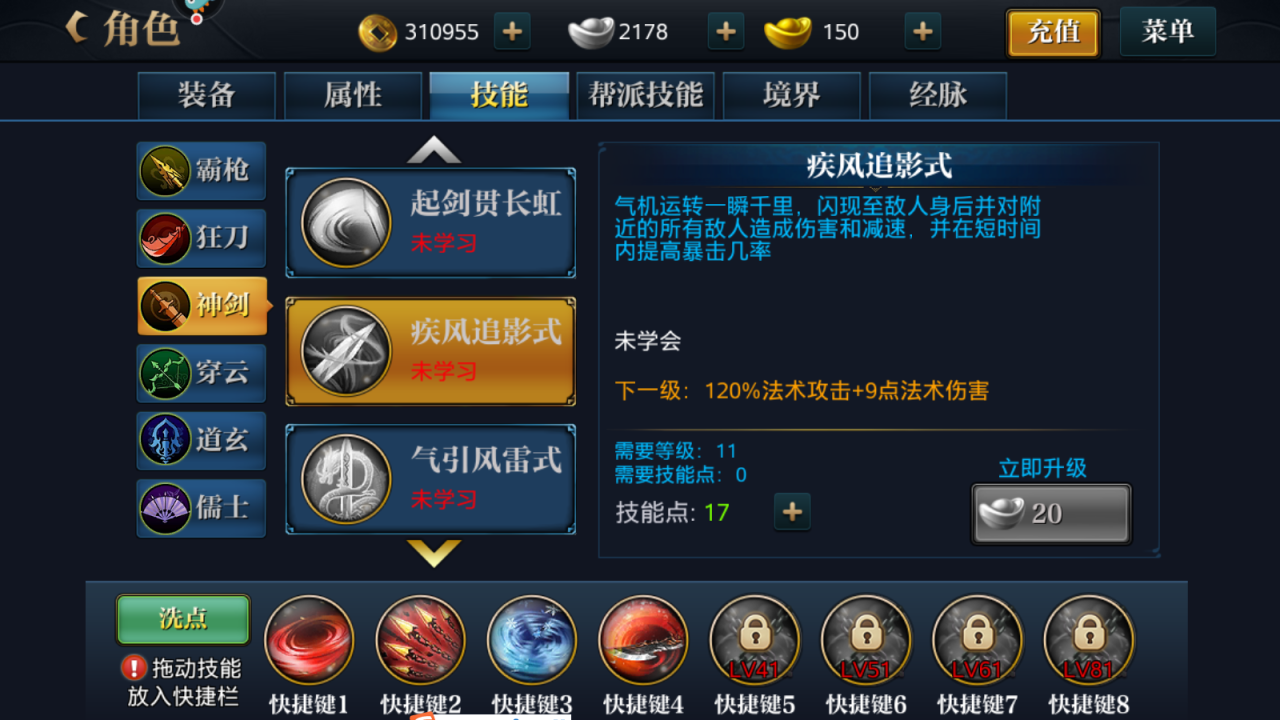Select the 气引风雷式 skill entry
The height and width of the screenshot is (720, 1280).
[431, 479]
